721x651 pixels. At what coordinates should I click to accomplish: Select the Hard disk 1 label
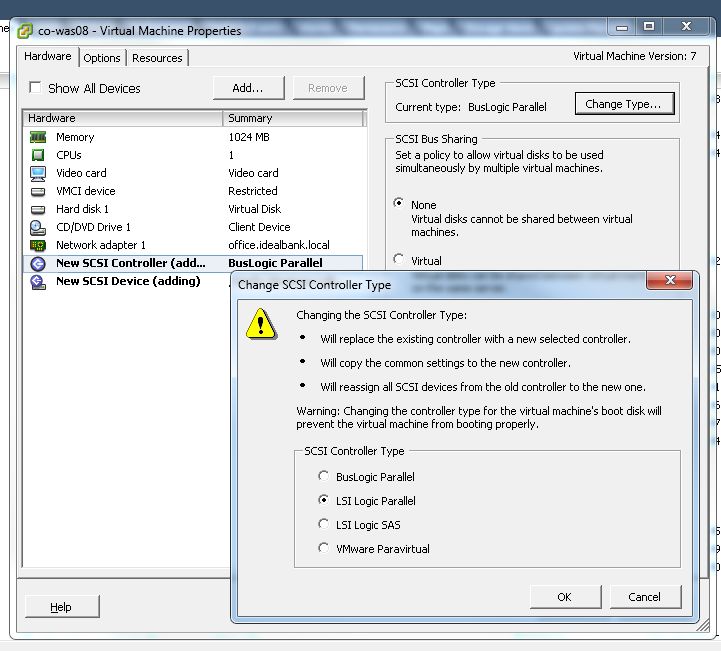coord(82,209)
